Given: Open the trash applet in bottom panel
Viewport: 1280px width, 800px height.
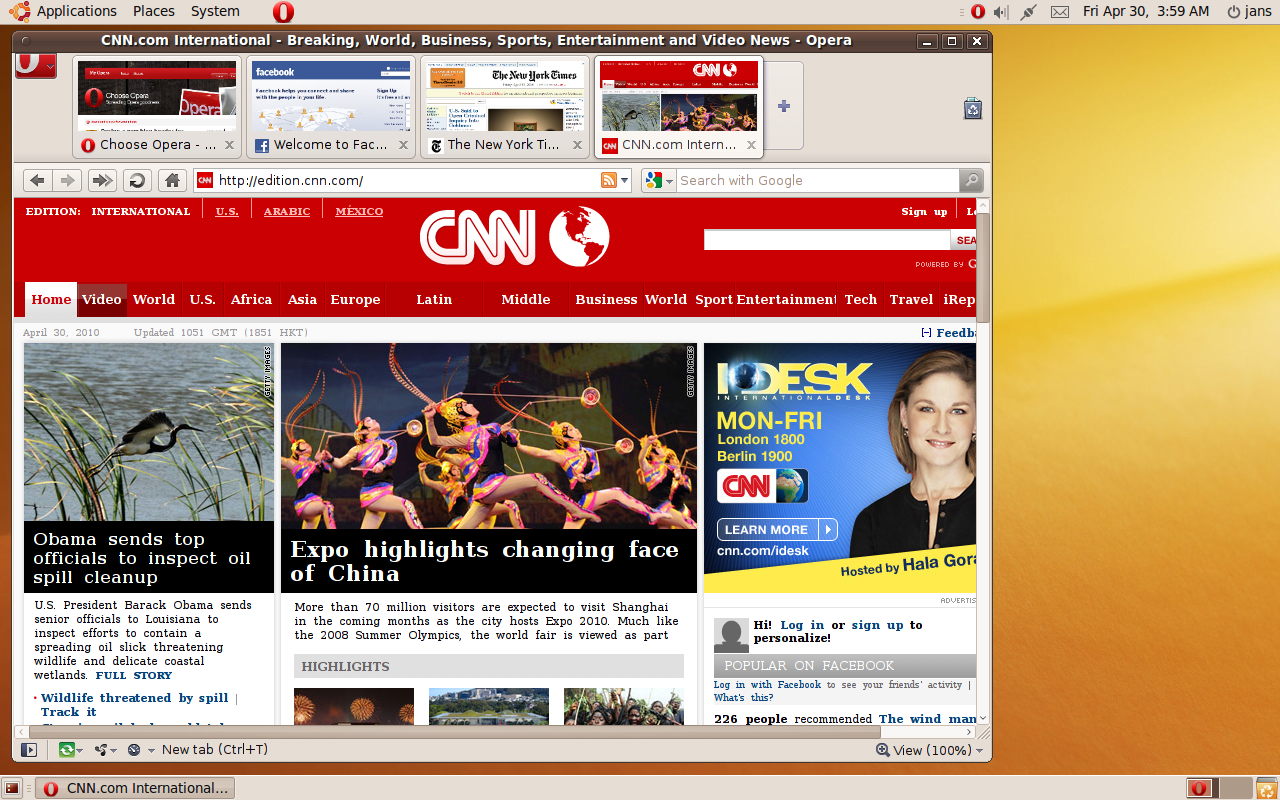Looking at the screenshot, I should pos(1265,788).
